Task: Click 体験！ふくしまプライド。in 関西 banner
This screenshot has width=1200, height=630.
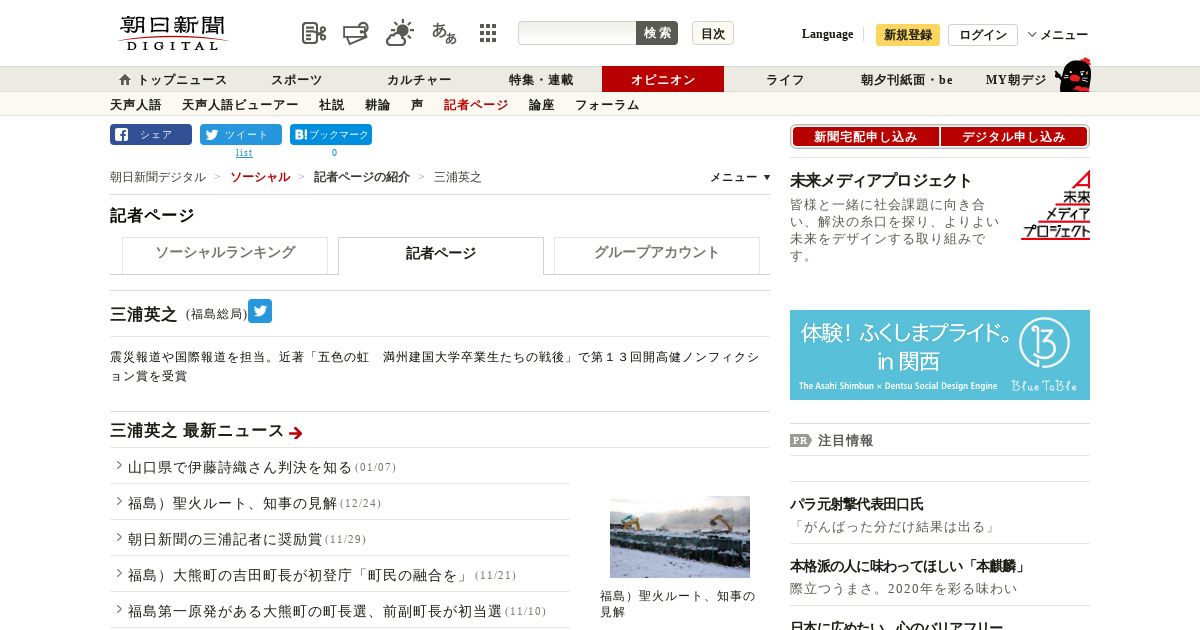Action: point(940,355)
